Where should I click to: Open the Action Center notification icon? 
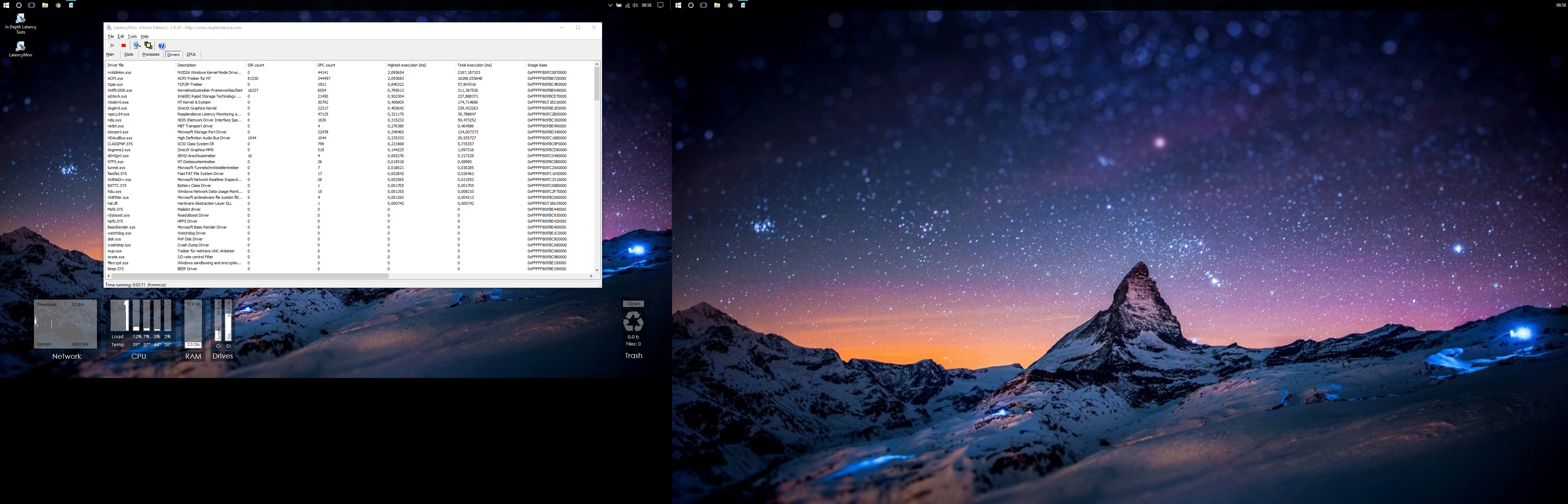click(x=660, y=5)
